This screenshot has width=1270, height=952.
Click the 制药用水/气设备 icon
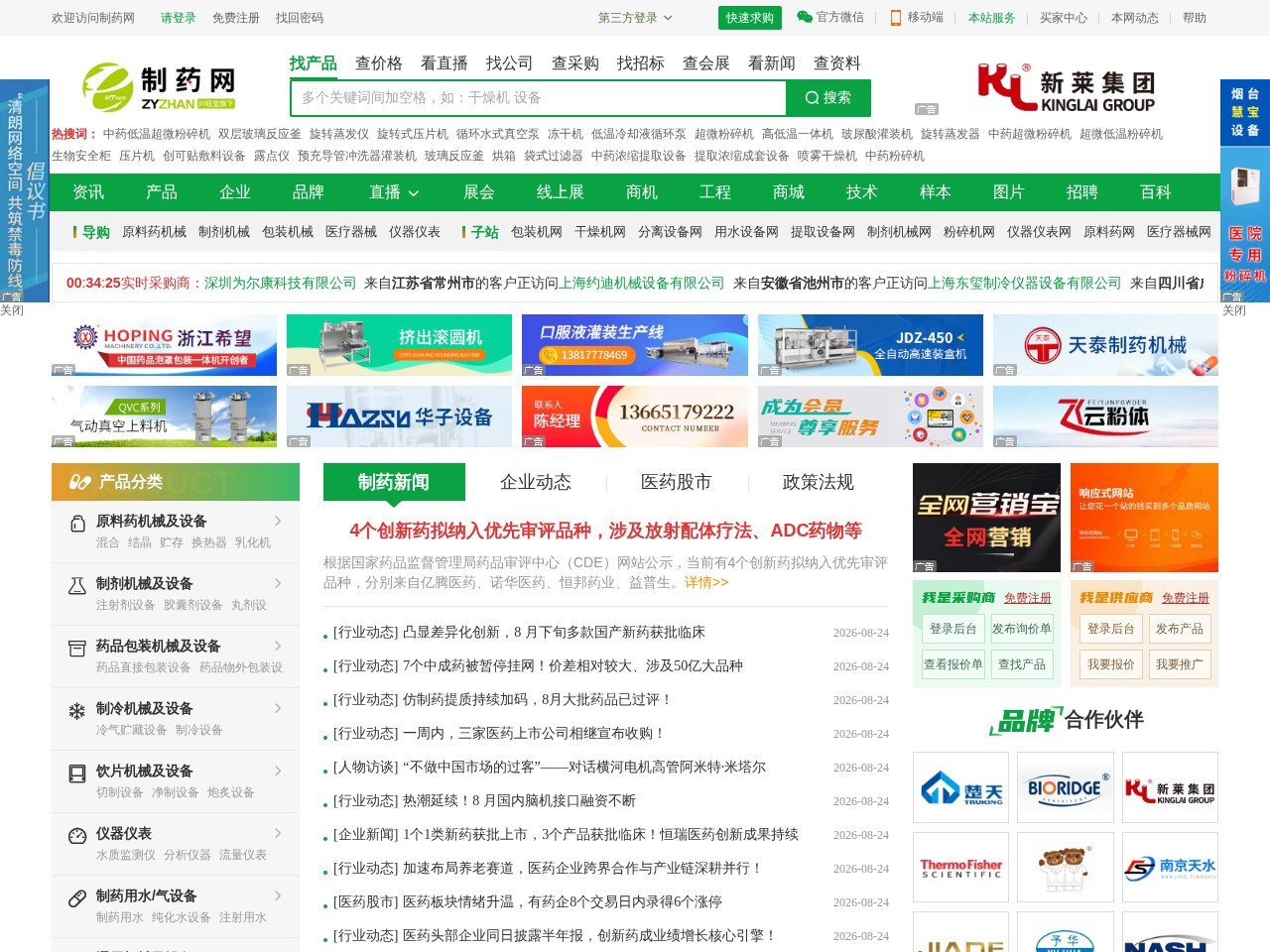[77, 898]
